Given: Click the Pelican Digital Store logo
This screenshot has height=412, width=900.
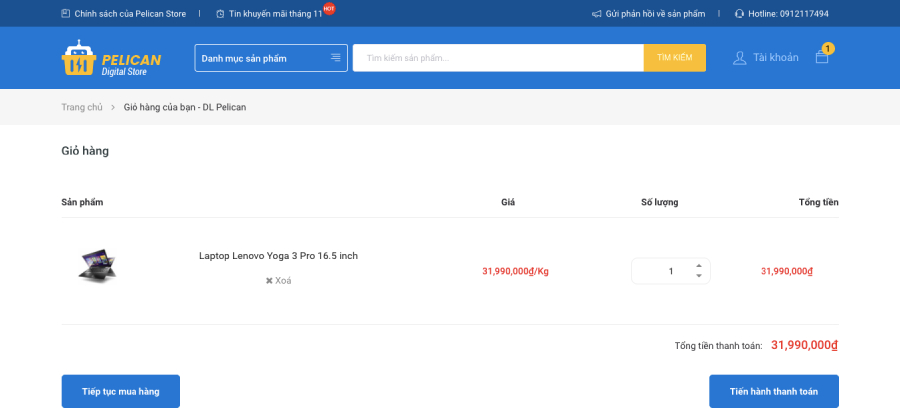Looking at the screenshot, I should [x=111, y=58].
